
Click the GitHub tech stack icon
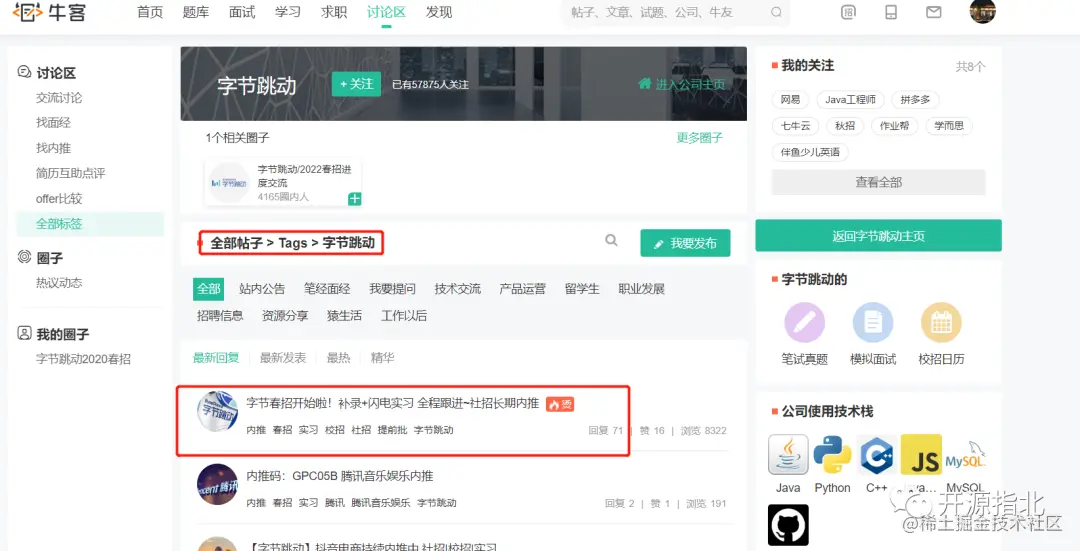pyautogui.click(x=788, y=525)
